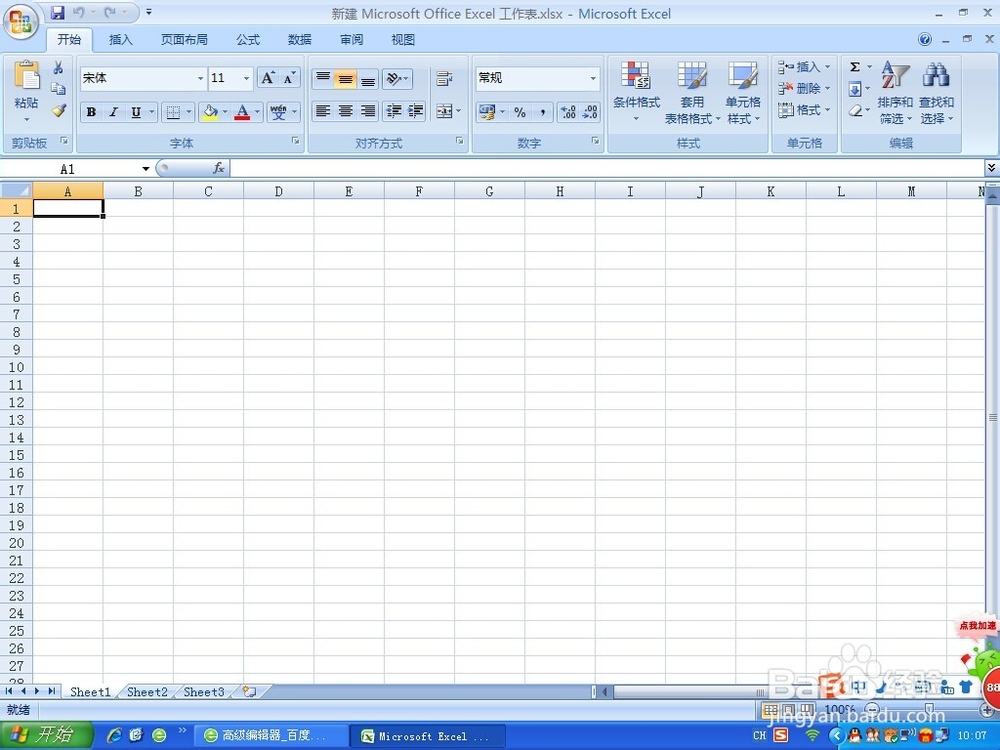Switch to the 审阅 ribbon tab
This screenshot has height=750, width=1000.
point(351,40)
